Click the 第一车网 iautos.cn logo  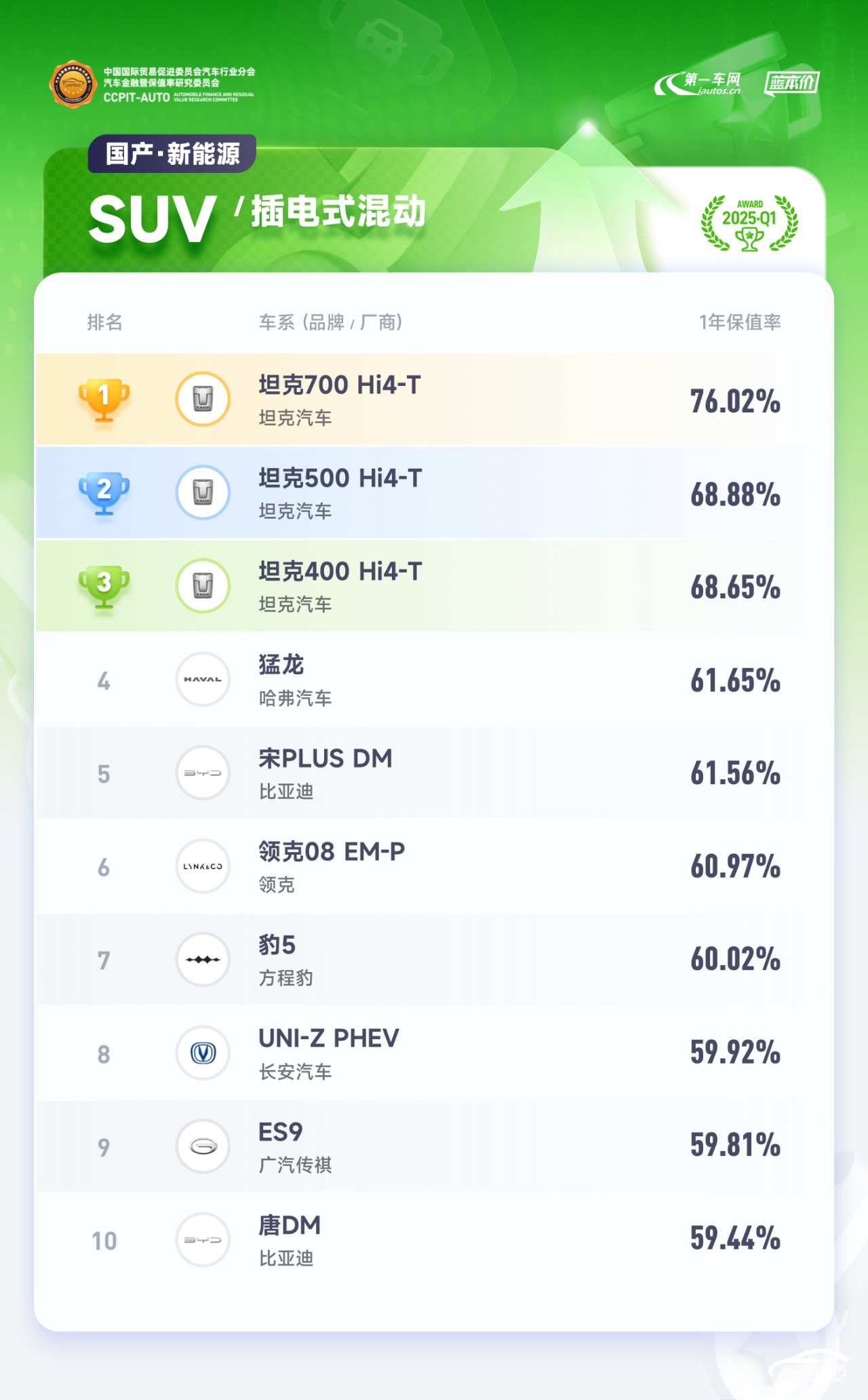pos(698,84)
